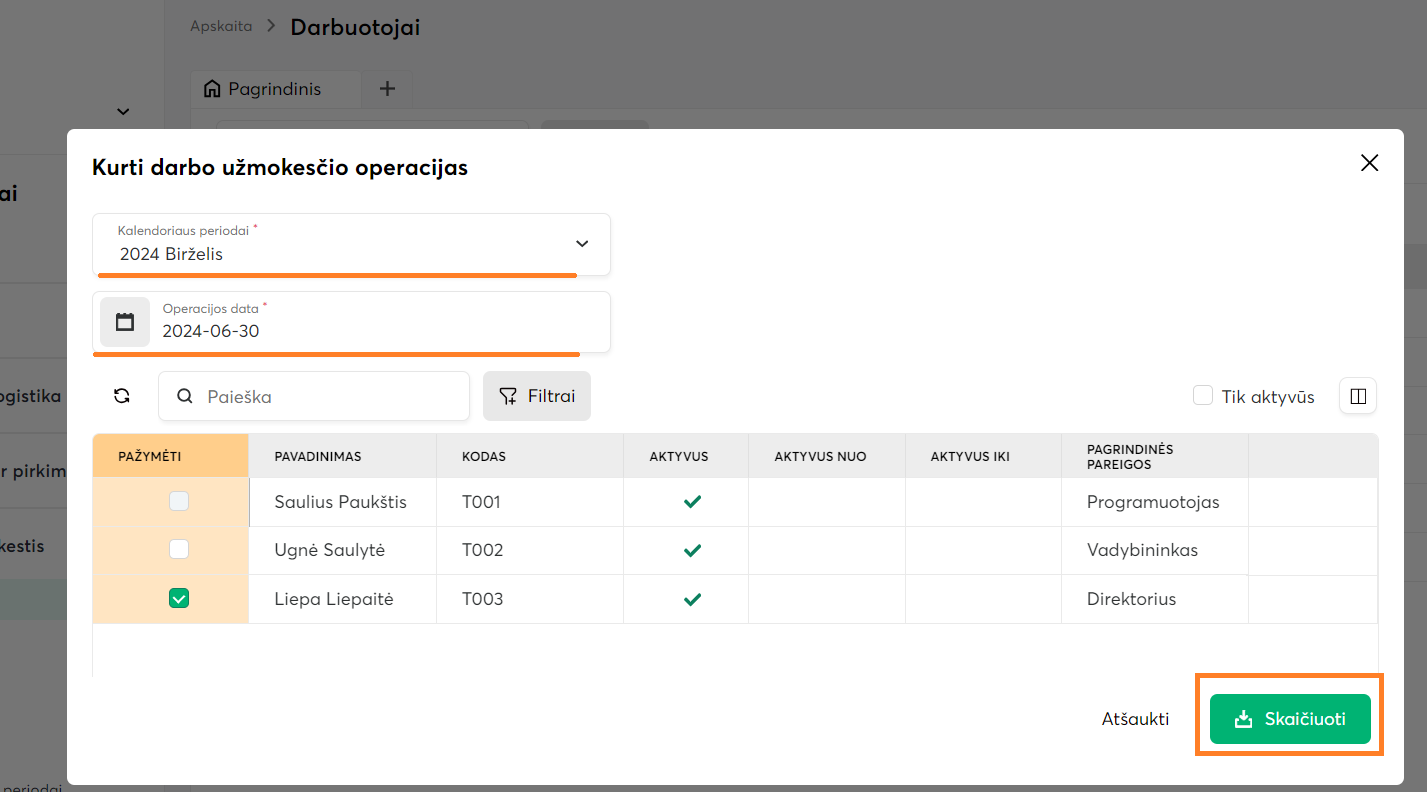Close the payroll operations dialog
This screenshot has width=1427, height=792.
point(1369,163)
